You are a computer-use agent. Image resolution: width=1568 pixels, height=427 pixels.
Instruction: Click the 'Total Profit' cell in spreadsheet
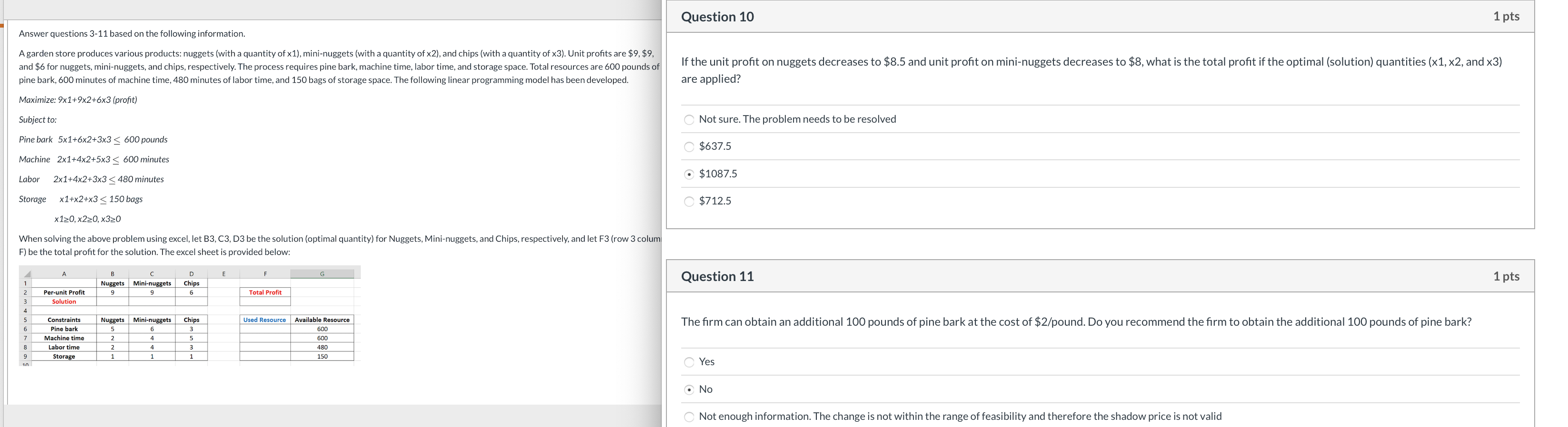[x=265, y=292]
